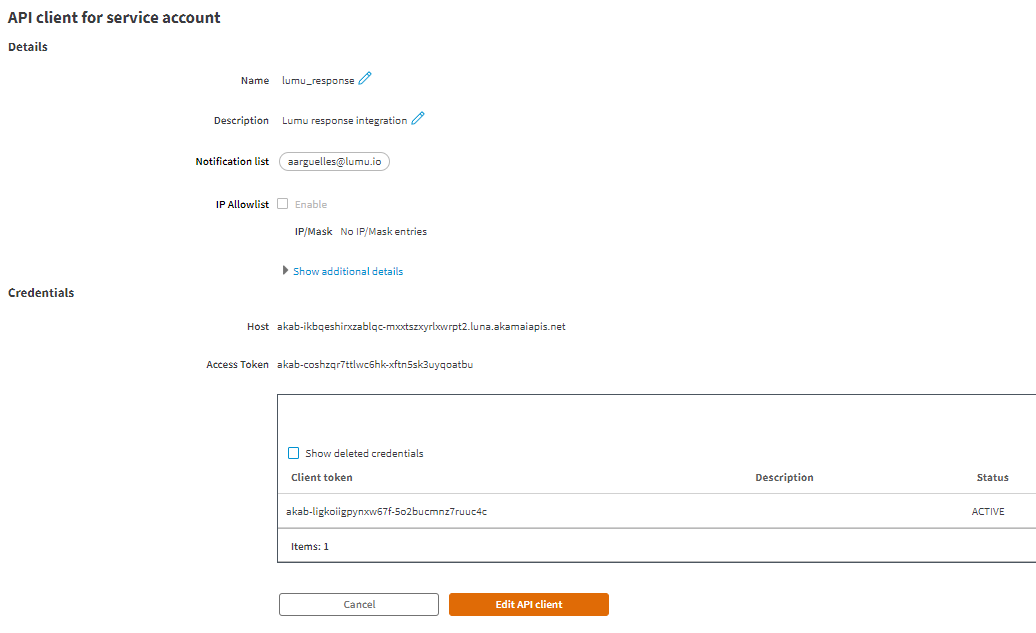Screen dimensions: 1036x633
Task: Click the lumu_response name text
Action: tap(318, 81)
